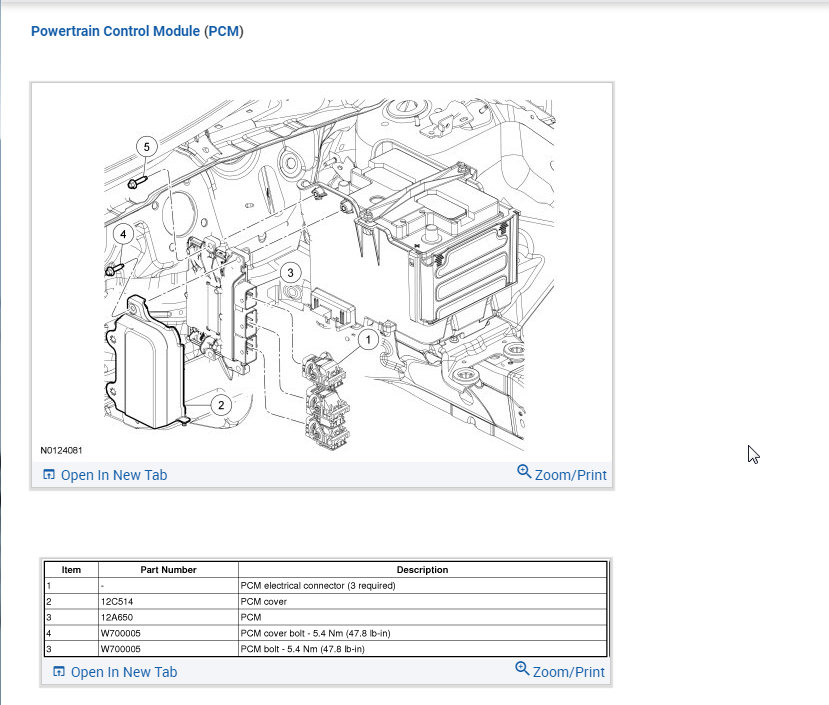Screen dimensions: 829x705
Task: Click diagram reference code N0124081
Action: pyautogui.click(x=61, y=451)
